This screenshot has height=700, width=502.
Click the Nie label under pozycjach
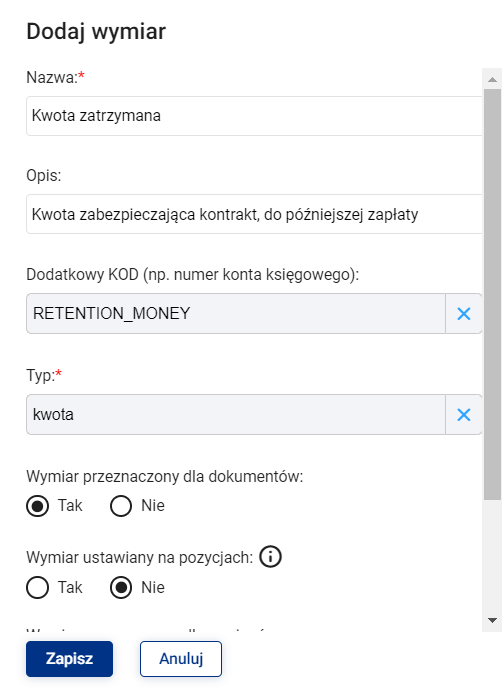tap(153, 588)
